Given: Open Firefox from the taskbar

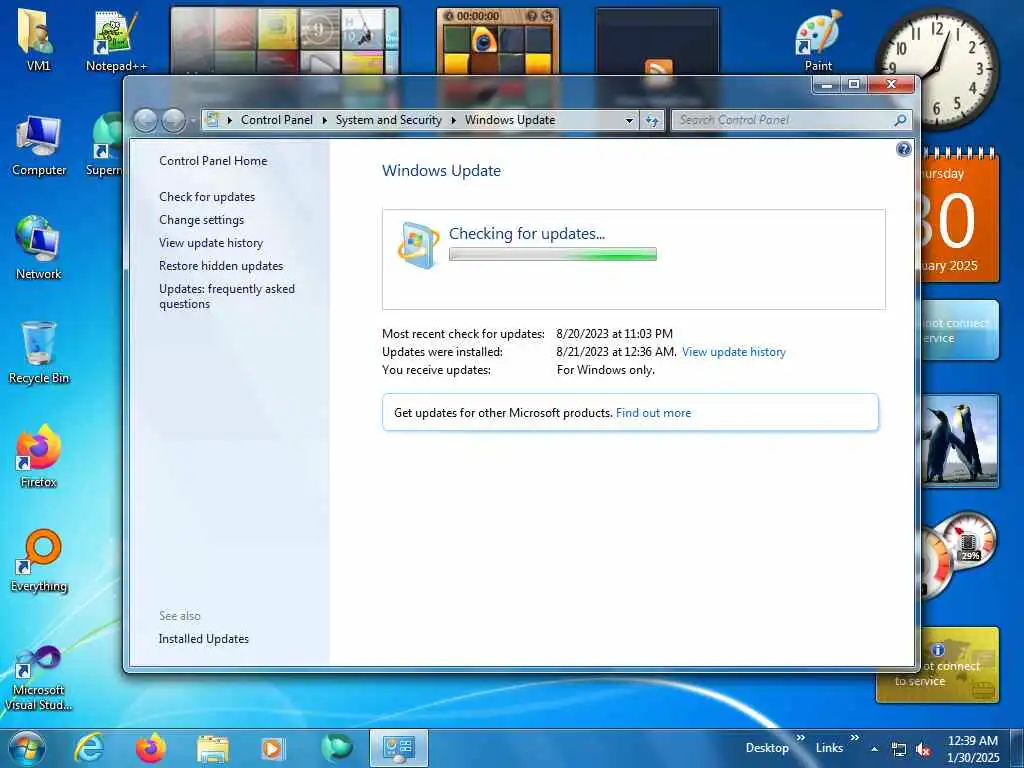Looking at the screenshot, I should 151,748.
